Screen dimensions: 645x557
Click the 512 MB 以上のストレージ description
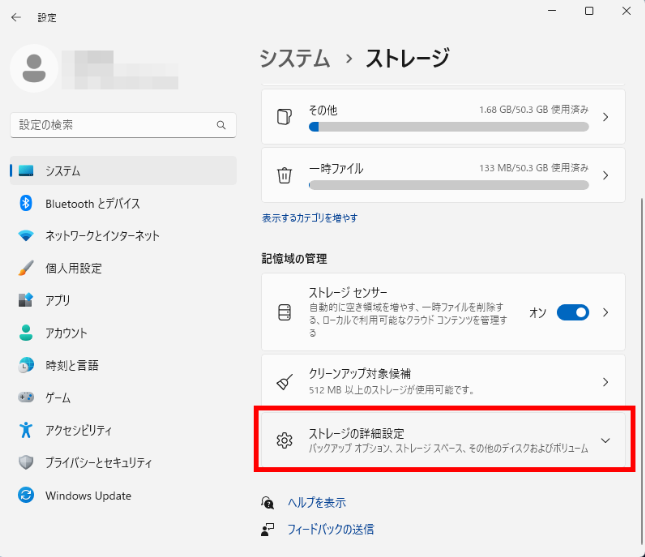tap(392, 390)
